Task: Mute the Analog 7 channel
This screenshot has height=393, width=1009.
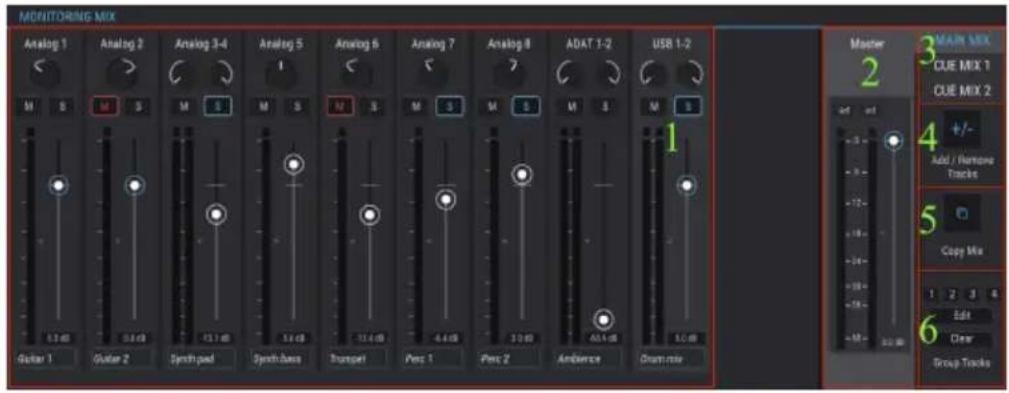Action: coord(416,106)
